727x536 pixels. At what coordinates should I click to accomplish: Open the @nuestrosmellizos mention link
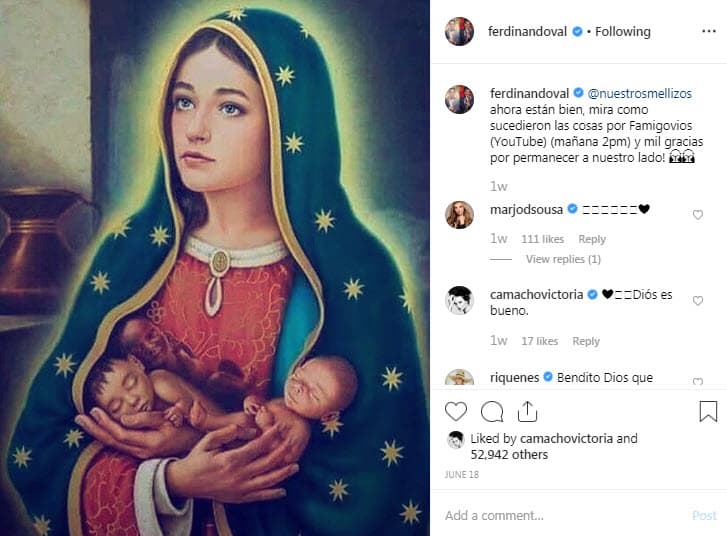coord(639,94)
